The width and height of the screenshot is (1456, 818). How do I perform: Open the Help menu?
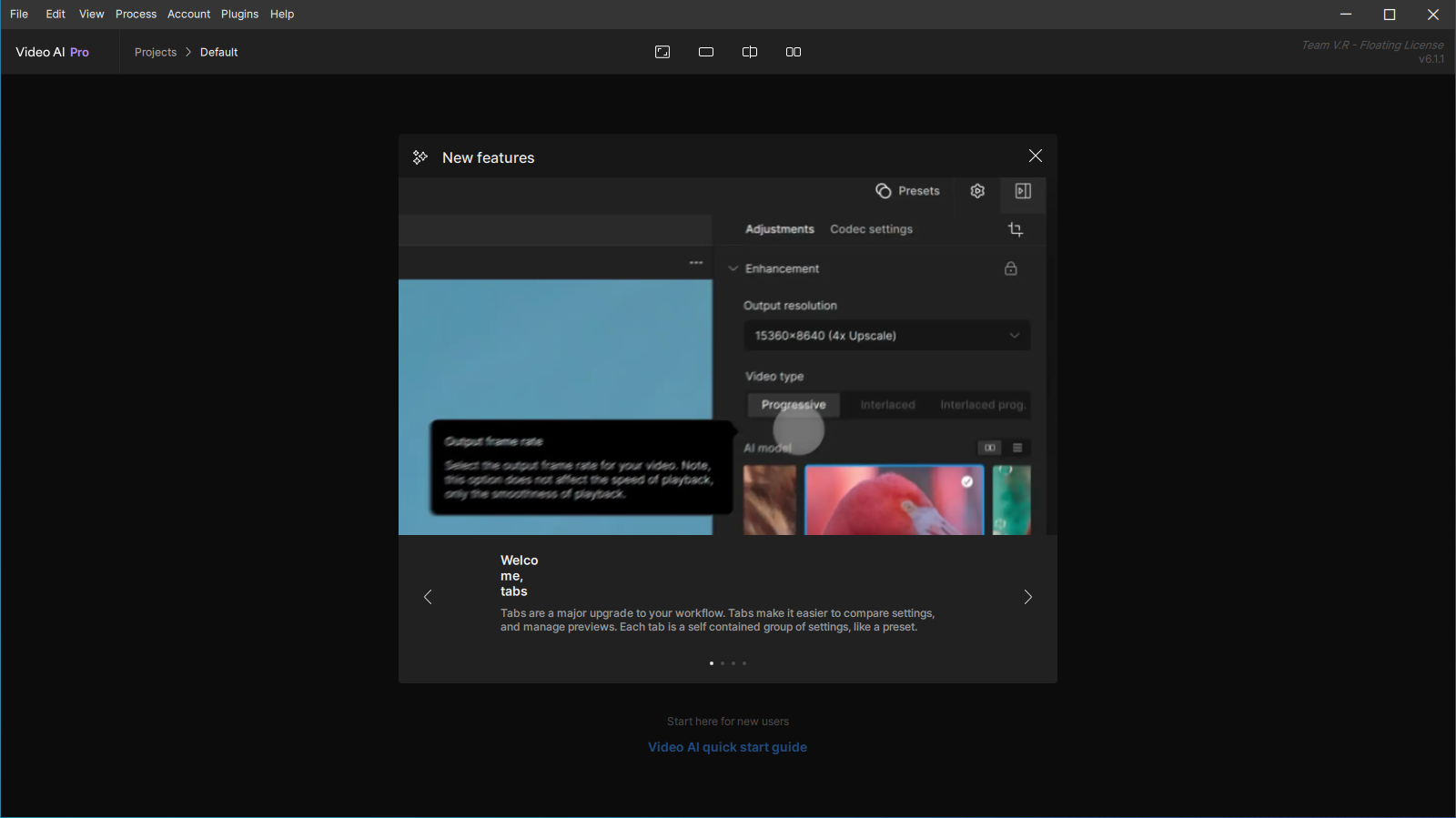(282, 14)
